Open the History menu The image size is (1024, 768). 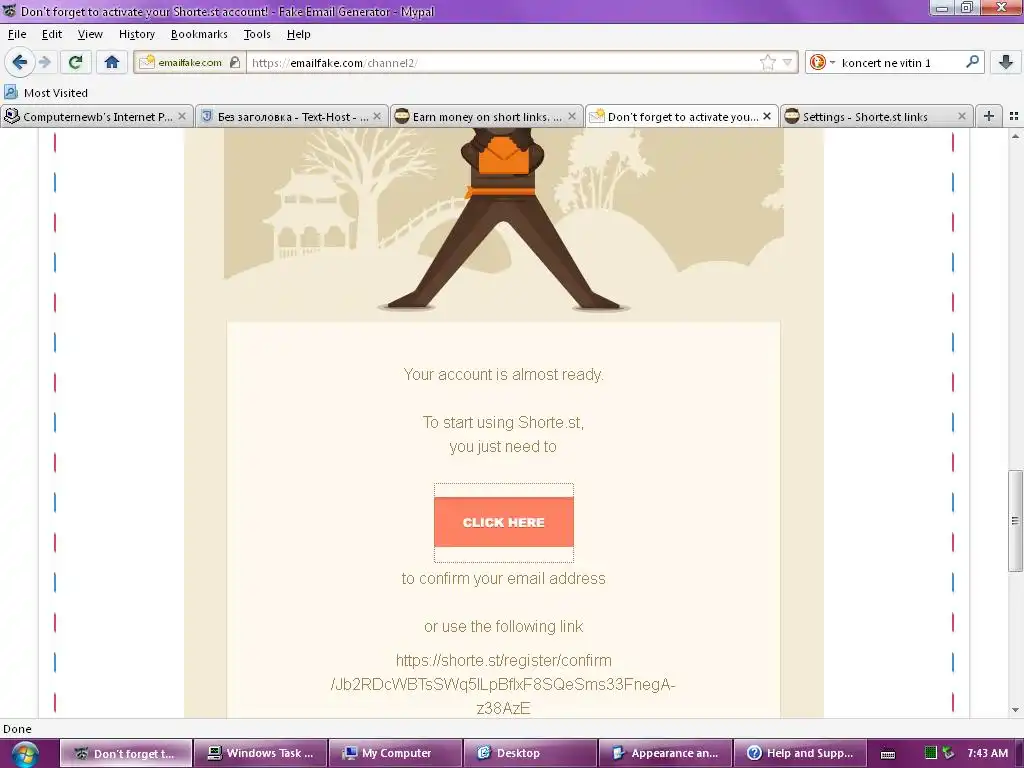tap(136, 34)
